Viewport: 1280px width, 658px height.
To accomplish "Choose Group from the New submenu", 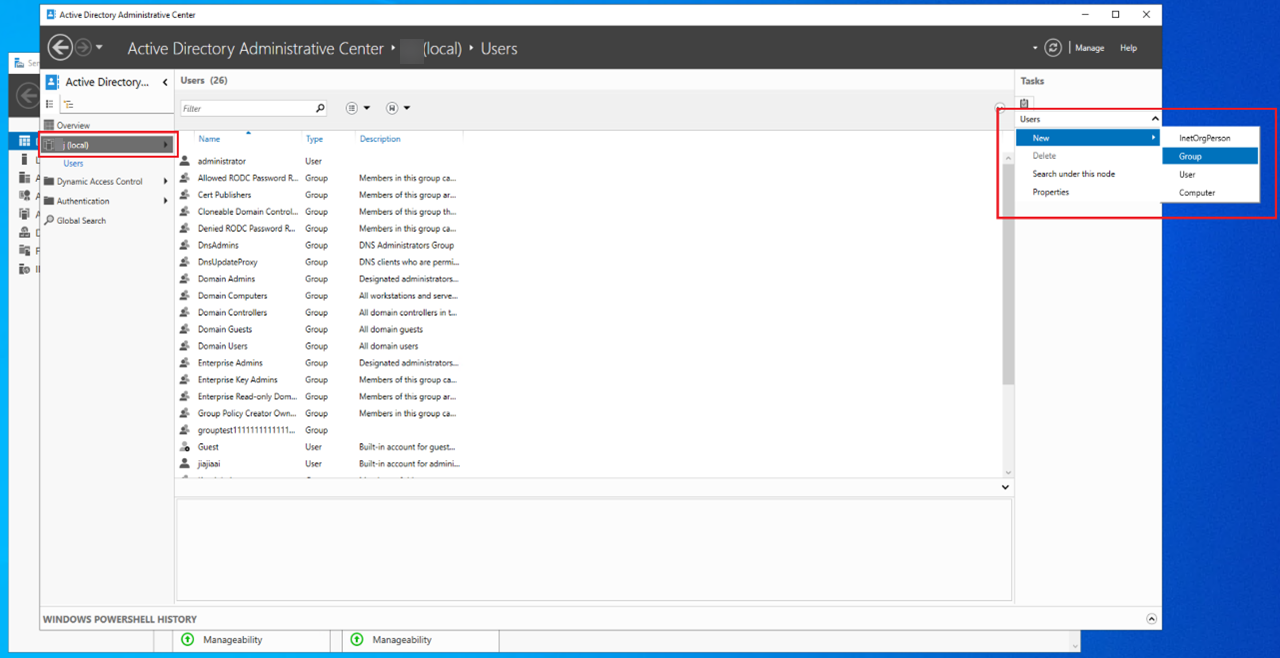I will [1189, 155].
